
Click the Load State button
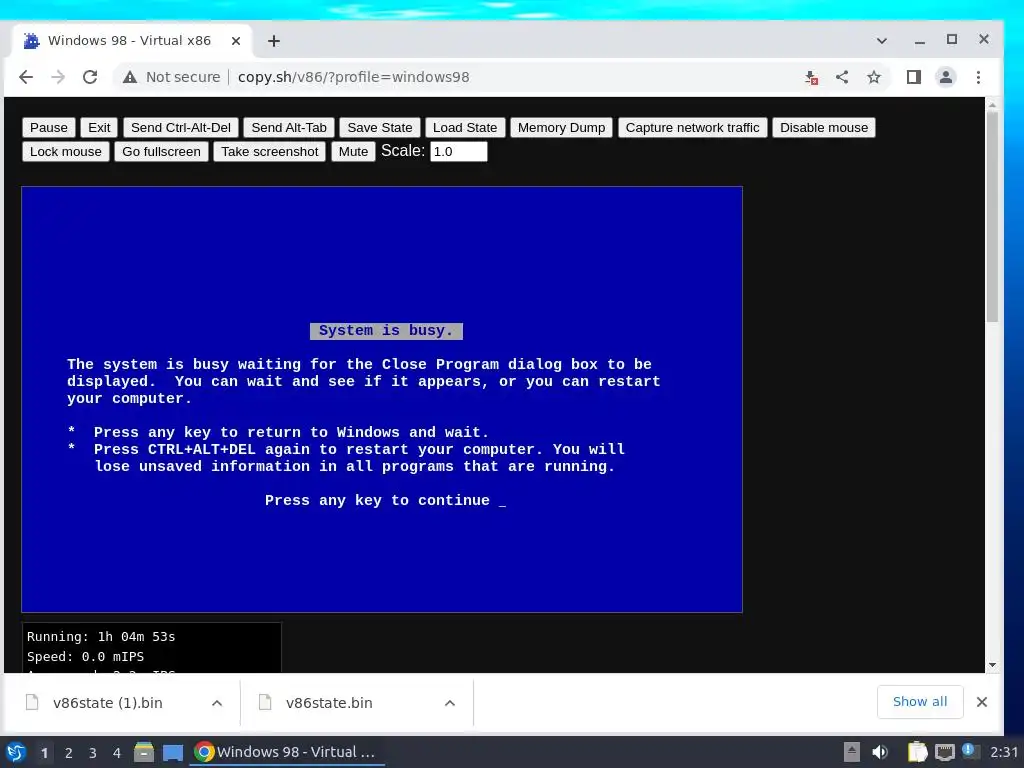[x=465, y=127]
